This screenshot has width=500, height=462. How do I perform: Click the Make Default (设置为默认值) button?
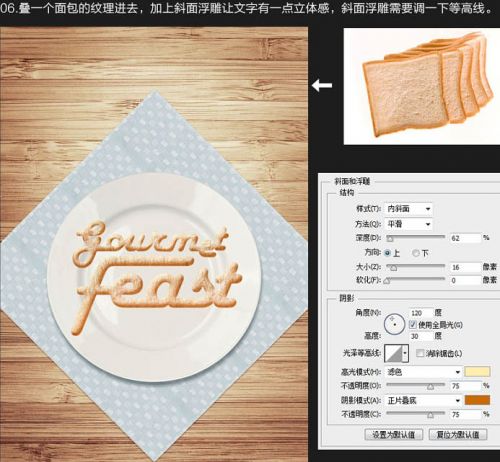coord(394,434)
